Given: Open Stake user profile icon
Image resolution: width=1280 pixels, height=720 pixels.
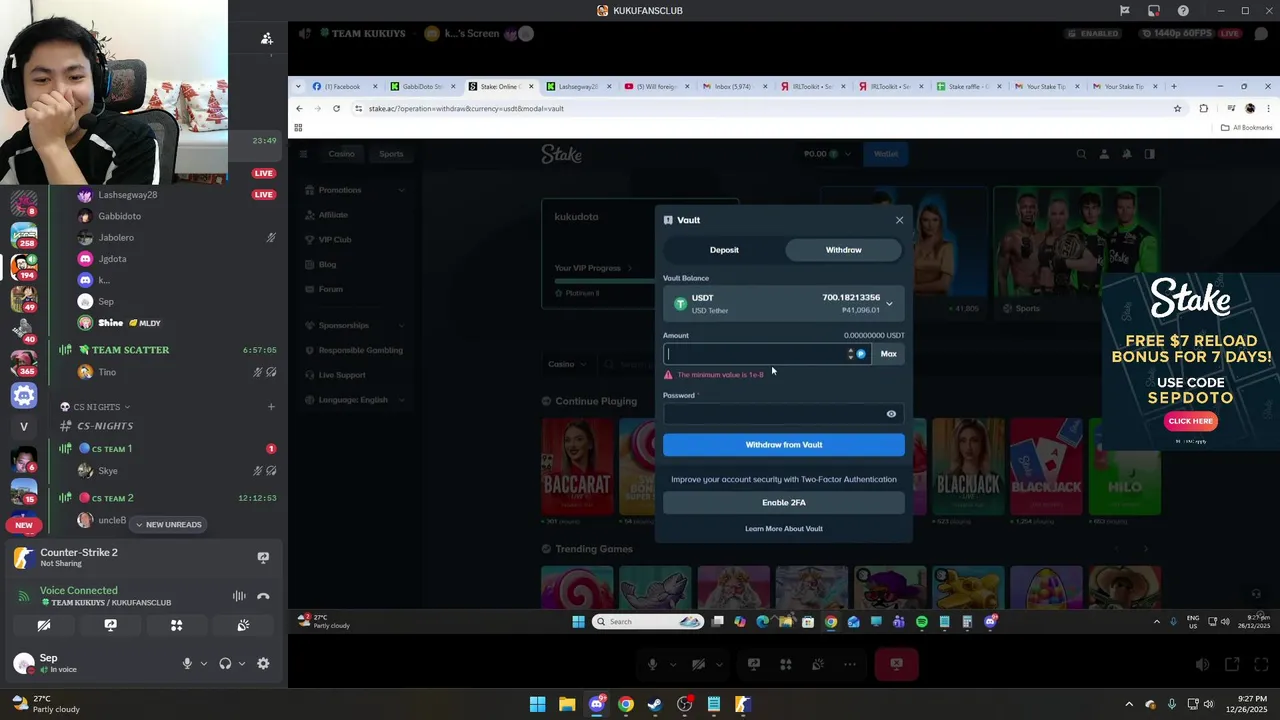Looking at the screenshot, I should click(1104, 154).
